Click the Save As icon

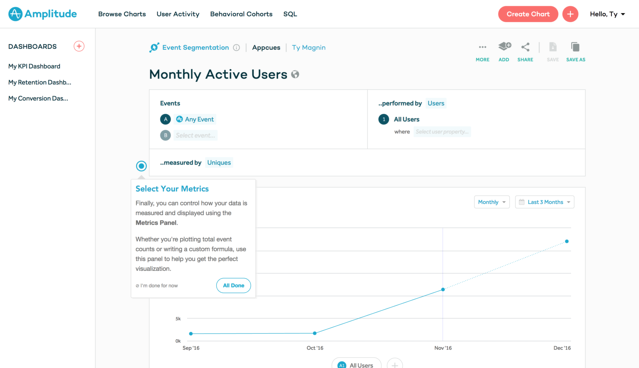tap(575, 47)
